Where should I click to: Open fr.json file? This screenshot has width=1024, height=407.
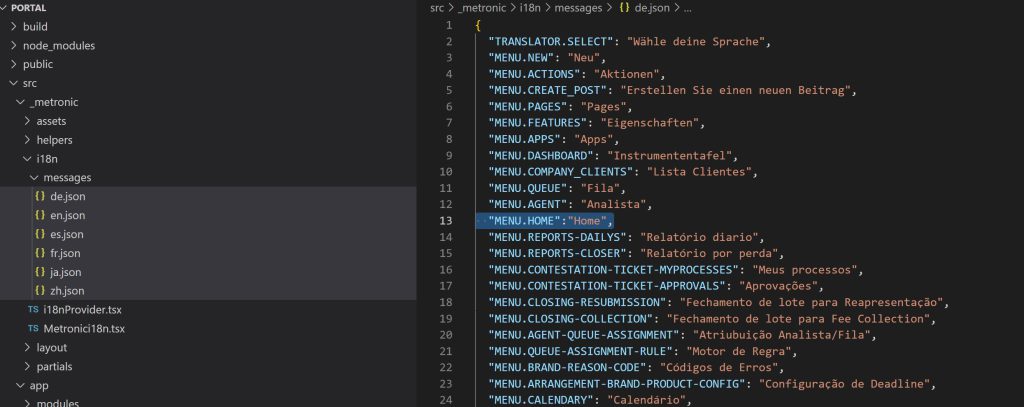65,253
